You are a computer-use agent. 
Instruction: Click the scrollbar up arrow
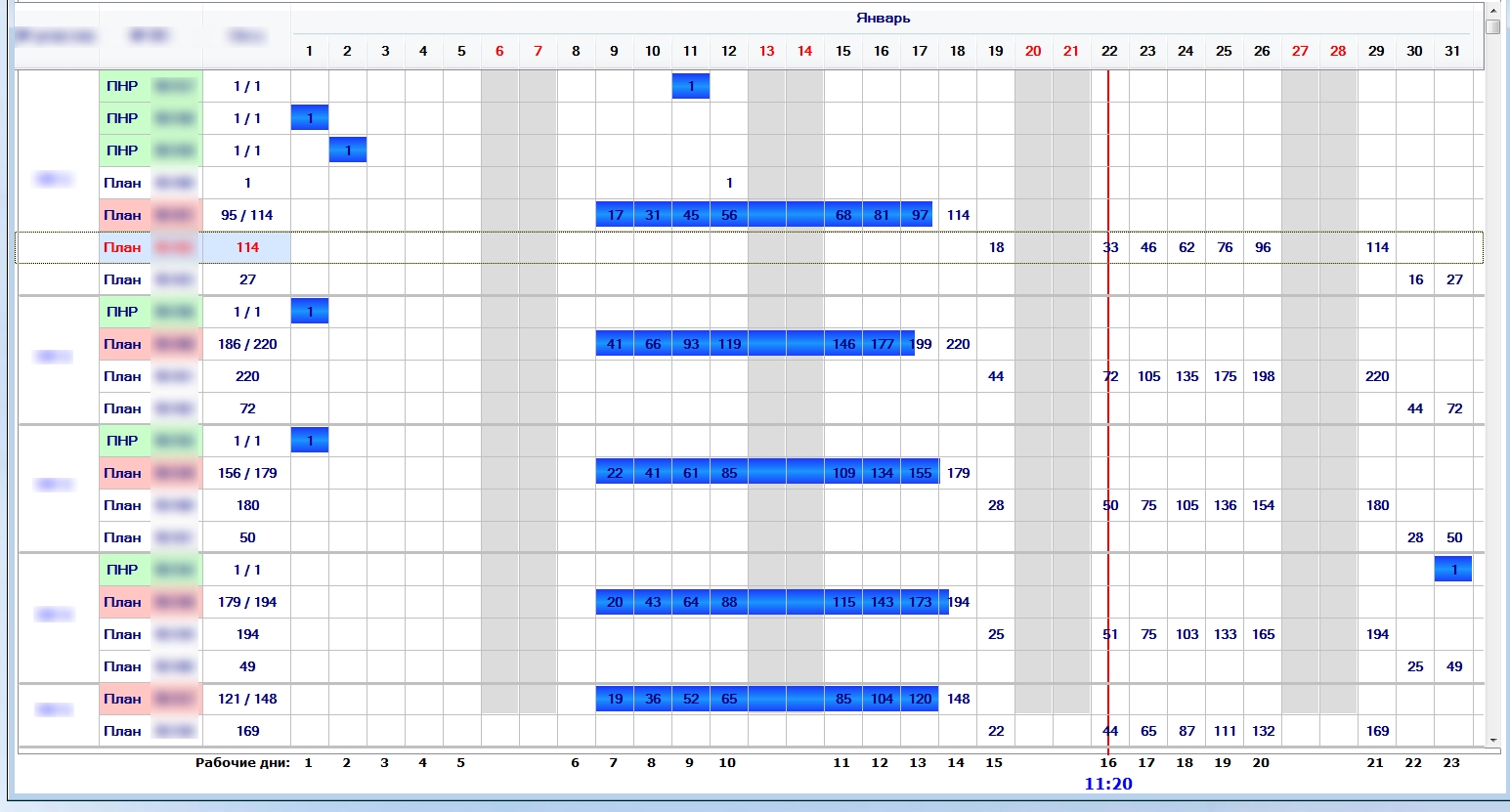(1492, 9)
